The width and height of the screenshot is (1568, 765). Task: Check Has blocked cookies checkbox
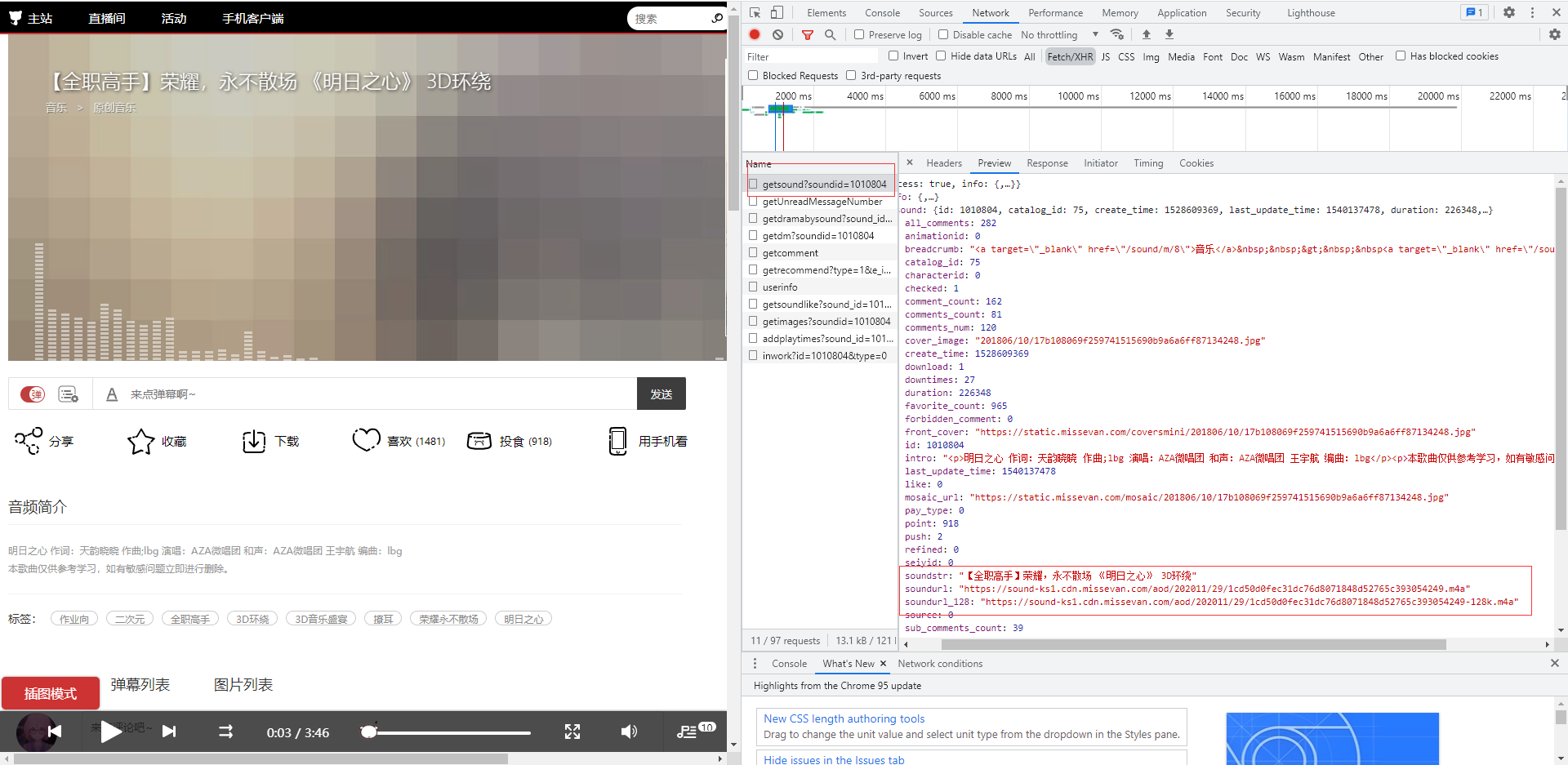click(x=1401, y=56)
